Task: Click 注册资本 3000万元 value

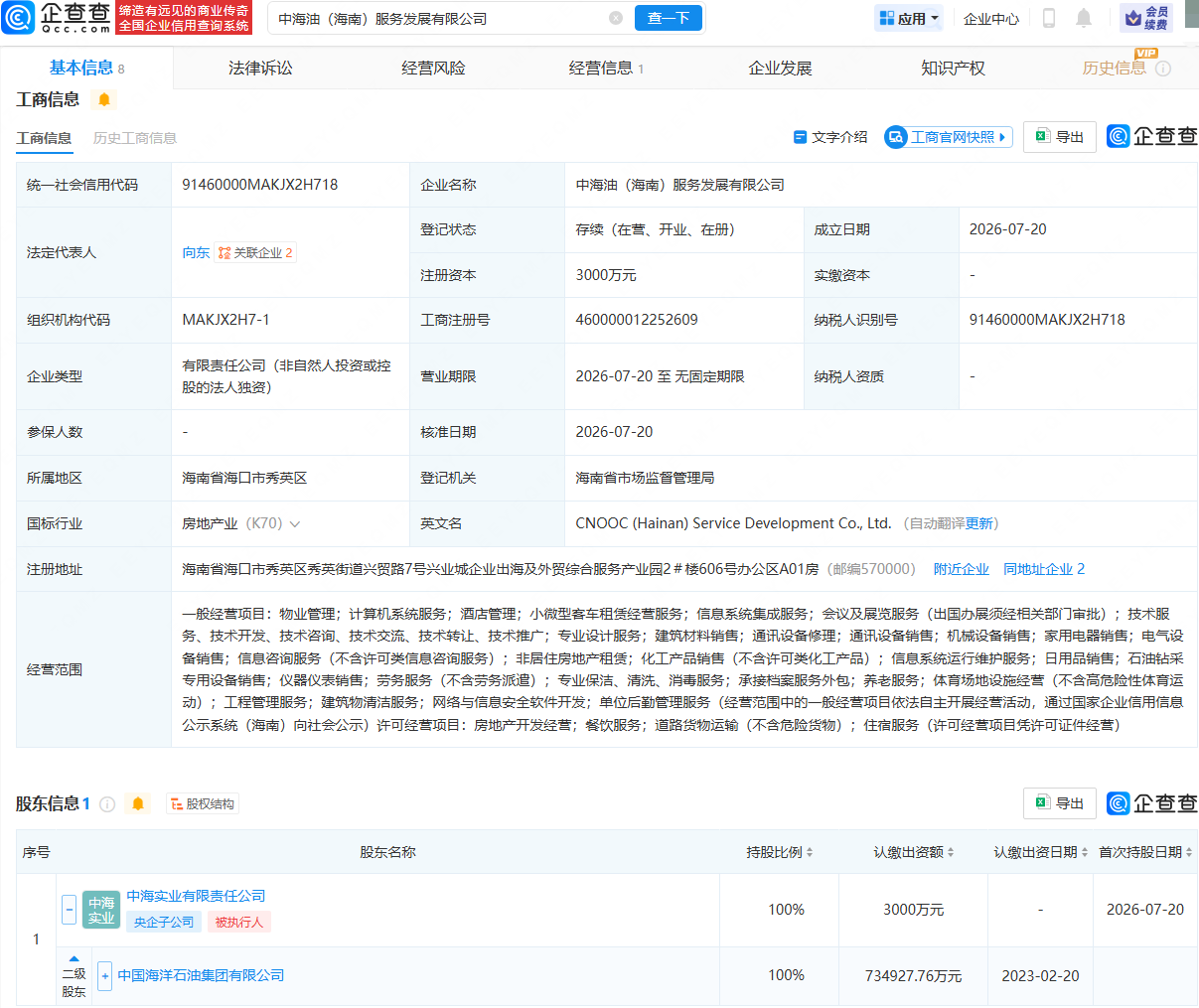Action: click(x=606, y=275)
